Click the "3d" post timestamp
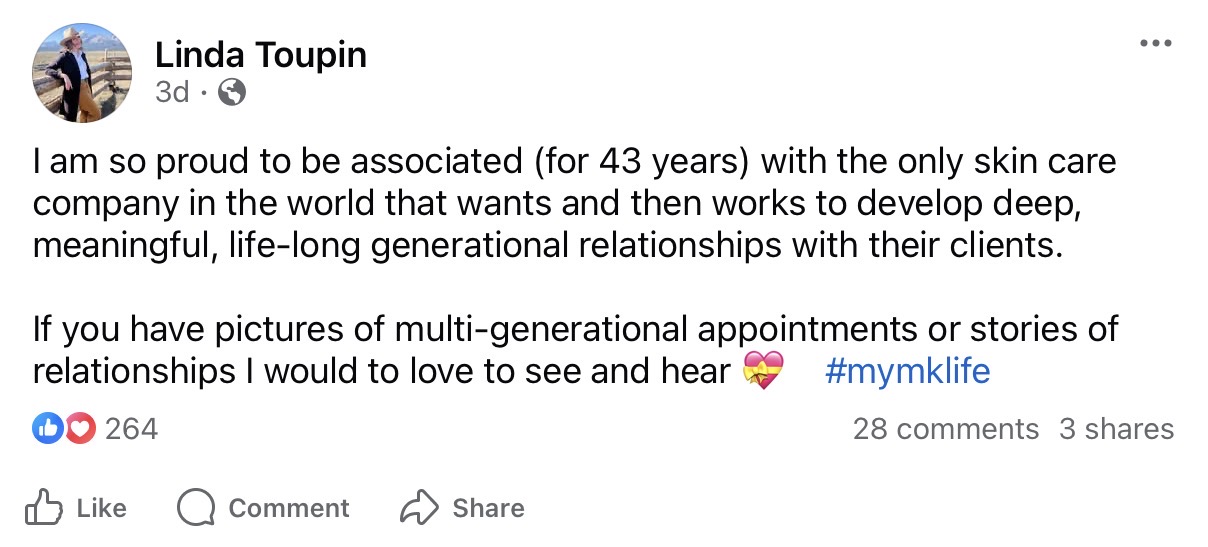This screenshot has height=547, width=1208. coord(172,93)
